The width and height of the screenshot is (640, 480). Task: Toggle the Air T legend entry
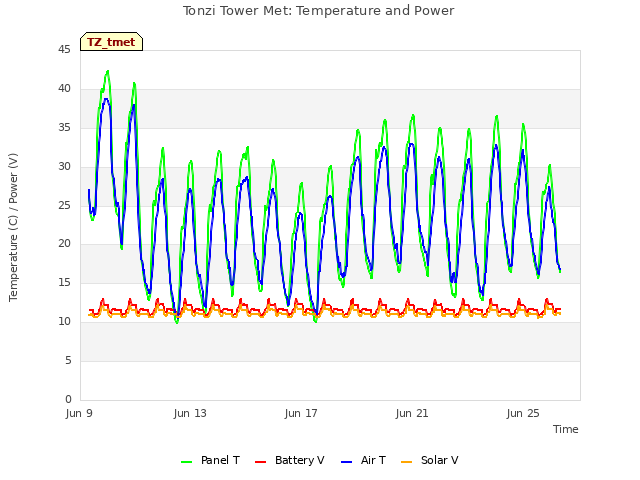point(363,460)
